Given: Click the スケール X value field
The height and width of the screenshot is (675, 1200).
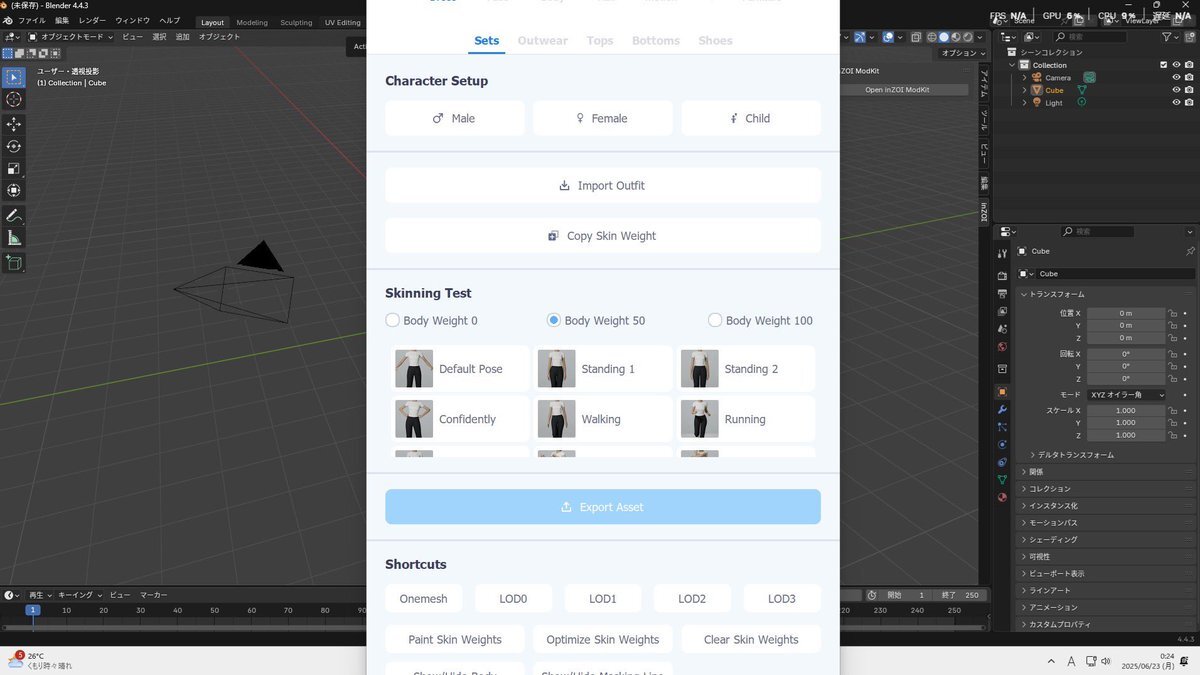Looking at the screenshot, I should 1127,411.
